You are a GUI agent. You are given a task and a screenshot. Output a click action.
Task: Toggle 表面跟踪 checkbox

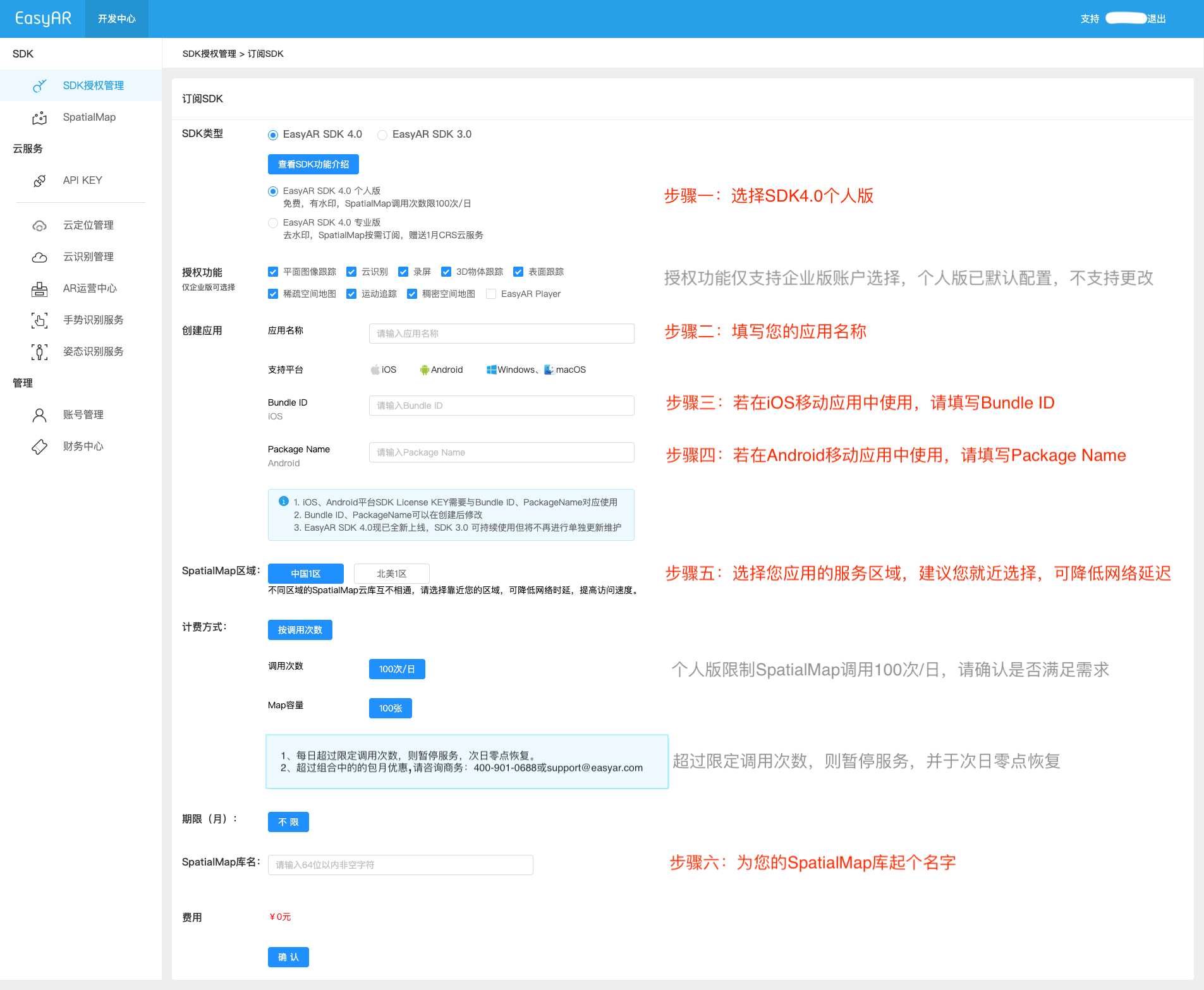pos(518,272)
